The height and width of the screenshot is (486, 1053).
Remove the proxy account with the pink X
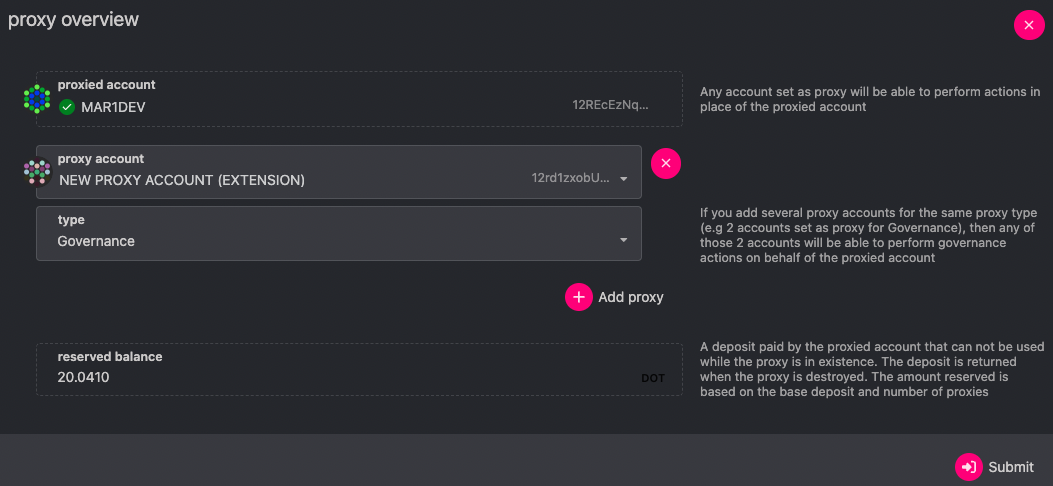666,164
